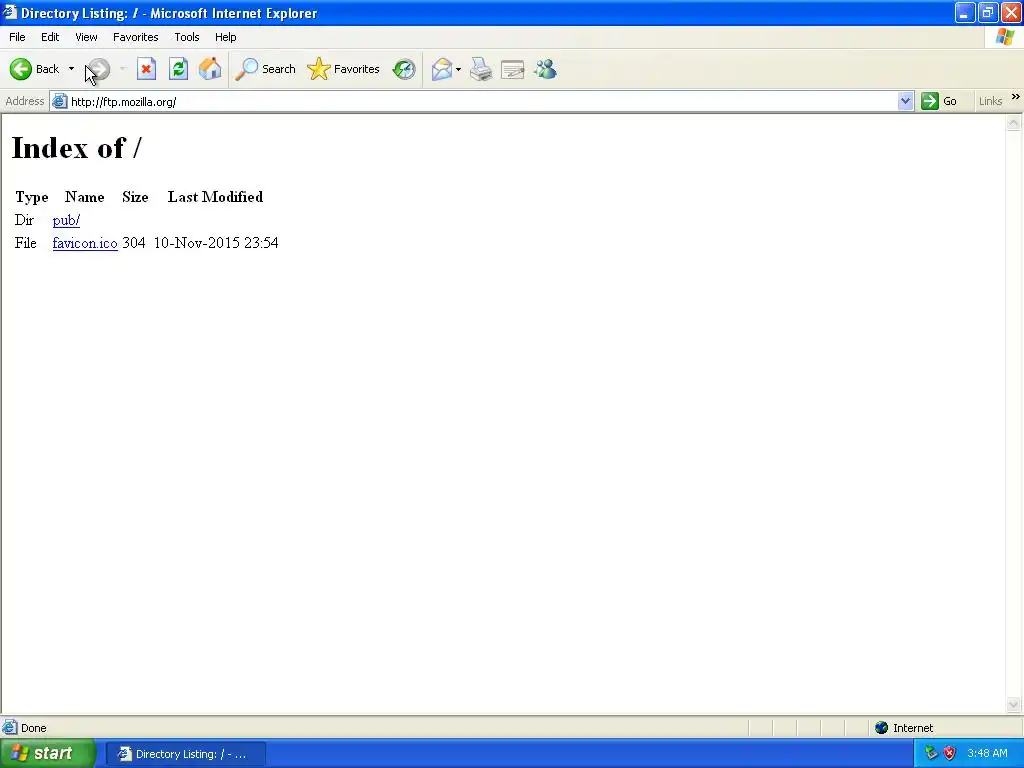Image resolution: width=1024 pixels, height=768 pixels.
Task: Expand the Links toolbar chevron
Action: [1016, 97]
